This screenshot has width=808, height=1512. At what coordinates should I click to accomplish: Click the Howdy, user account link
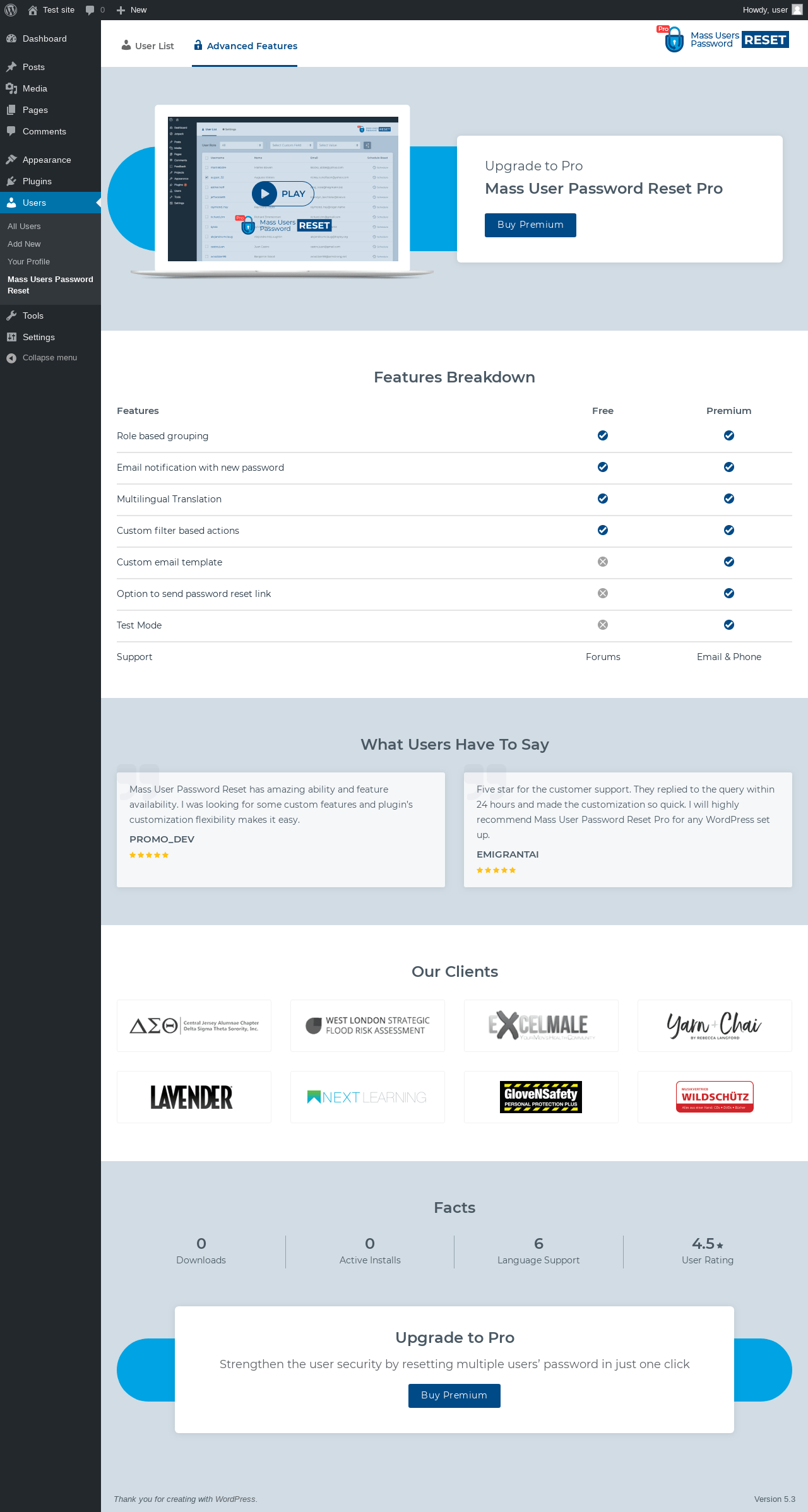772,10
